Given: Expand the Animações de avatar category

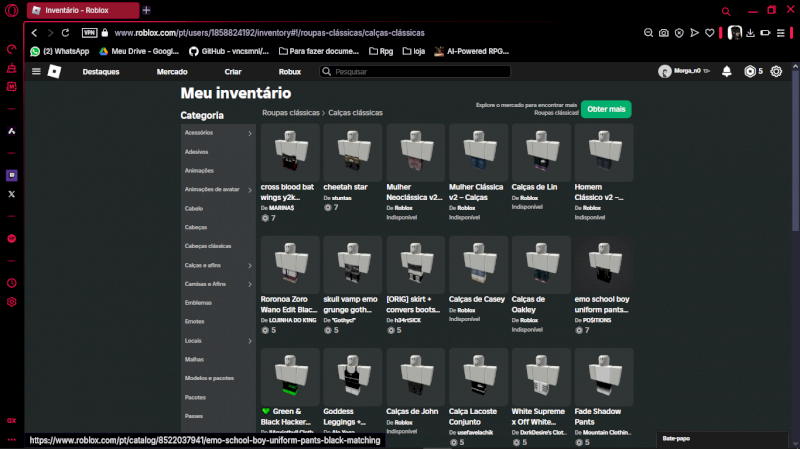Looking at the screenshot, I should pyautogui.click(x=250, y=189).
